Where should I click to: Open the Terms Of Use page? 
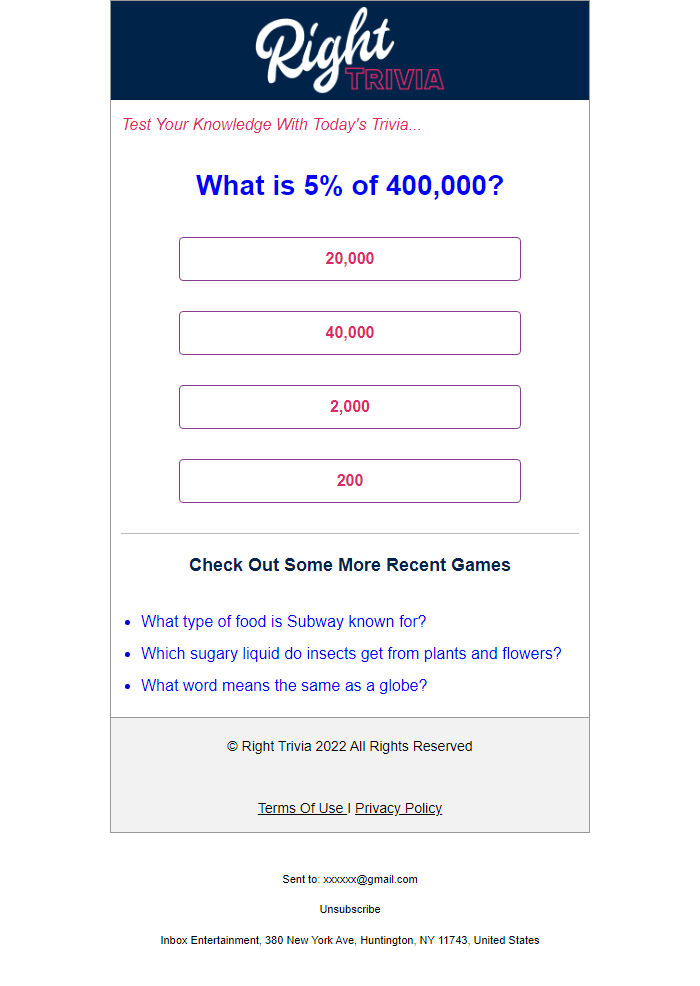(x=301, y=809)
